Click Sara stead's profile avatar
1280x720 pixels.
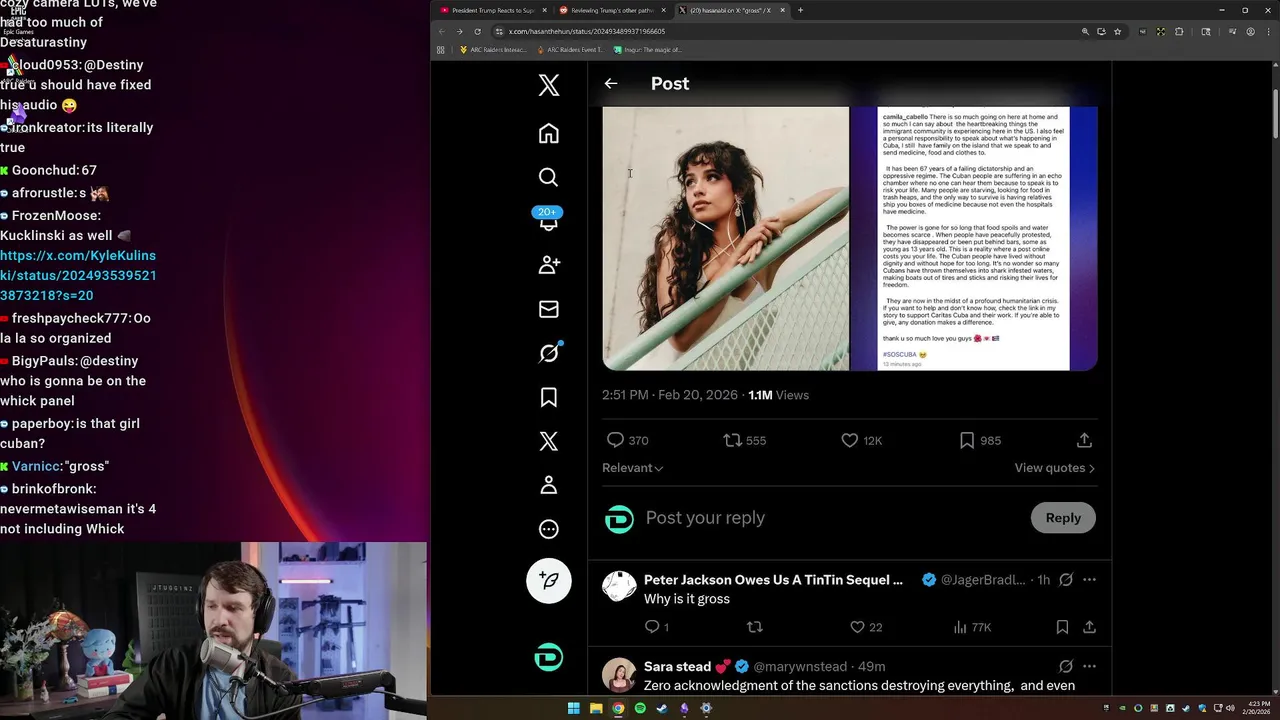tap(619, 674)
